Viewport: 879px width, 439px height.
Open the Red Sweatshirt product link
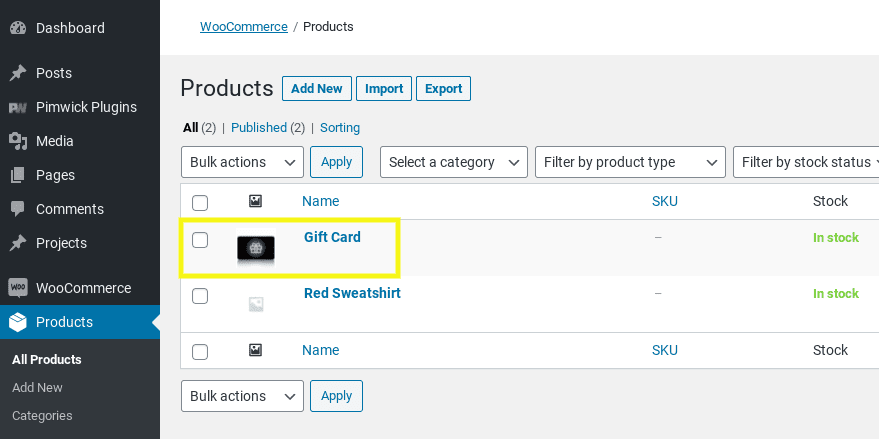point(352,293)
